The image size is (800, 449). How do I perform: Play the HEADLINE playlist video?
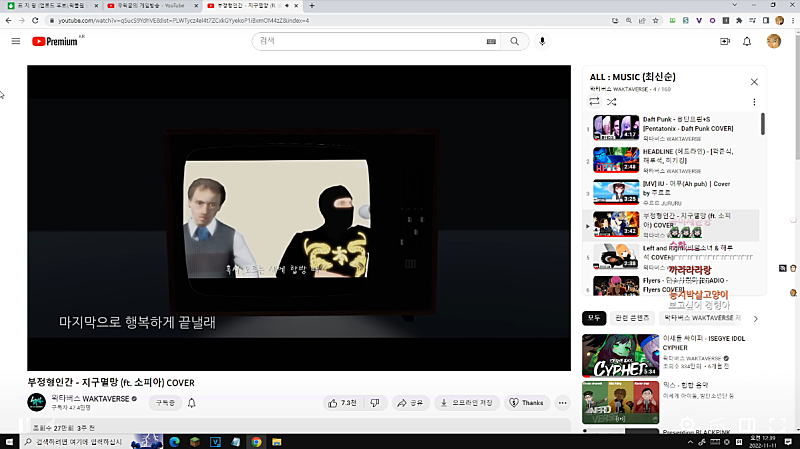671,160
